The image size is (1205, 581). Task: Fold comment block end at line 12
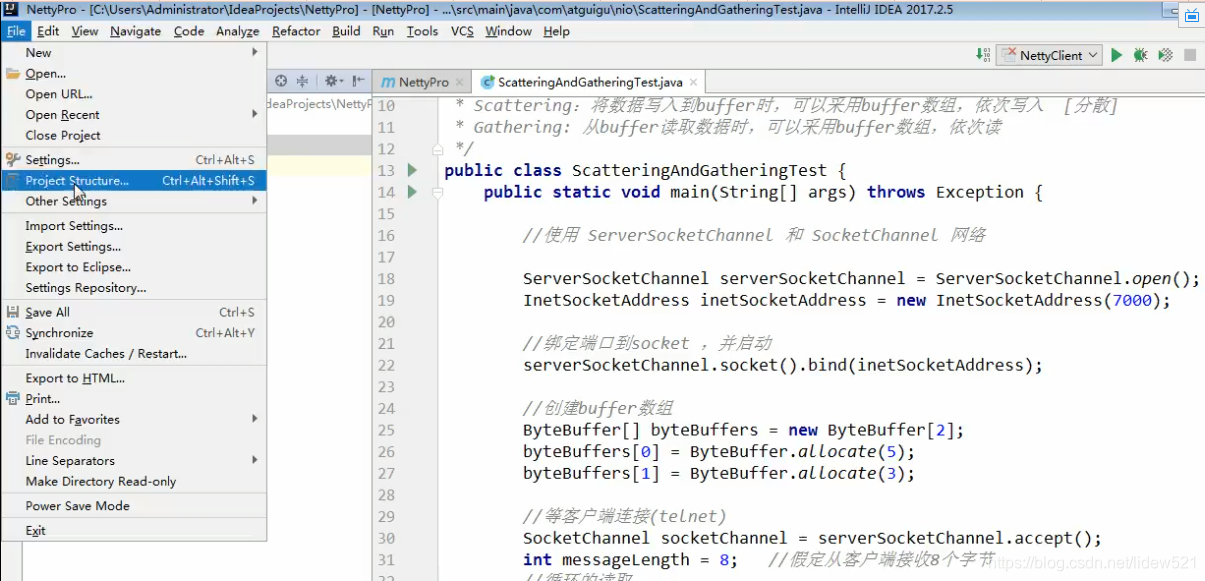pyautogui.click(x=437, y=149)
